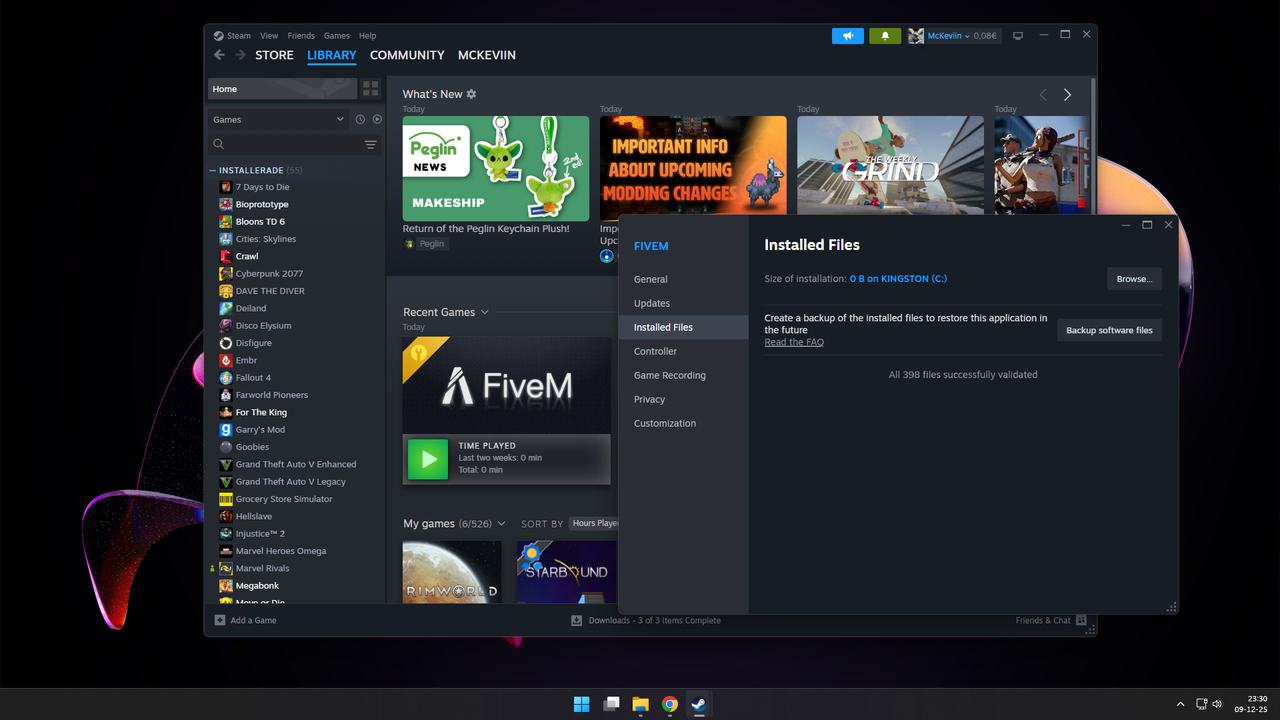Open the Games filter dropdown
This screenshot has height=720, width=1280.
[x=278, y=119]
